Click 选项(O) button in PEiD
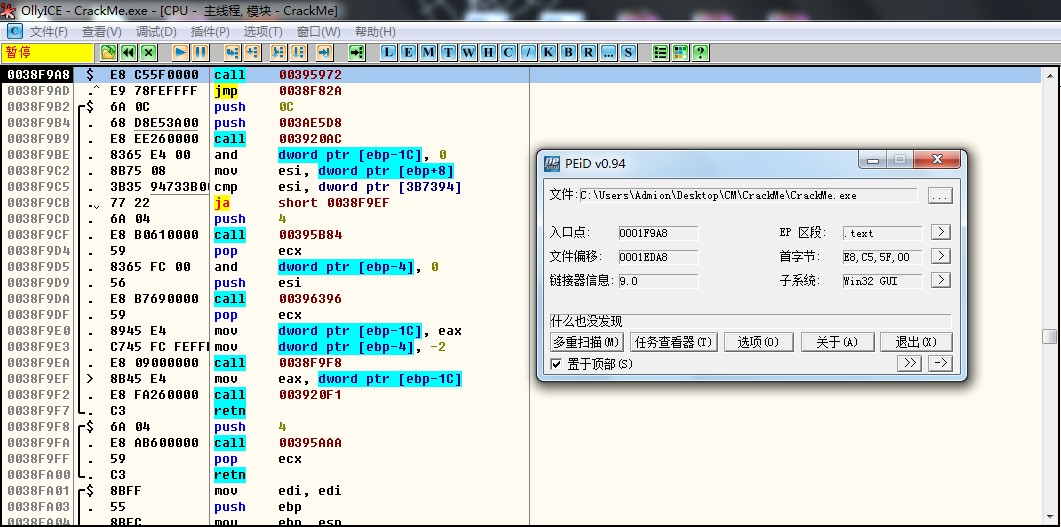1061x527 pixels. click(x=759, y=342)
